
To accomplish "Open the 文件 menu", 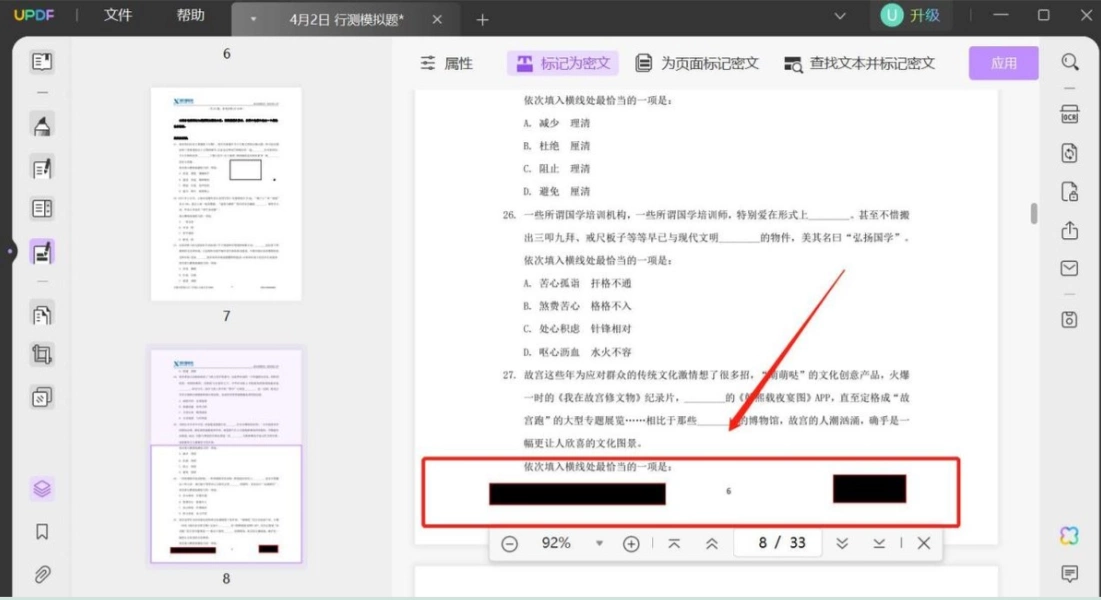I will (118, 15).
